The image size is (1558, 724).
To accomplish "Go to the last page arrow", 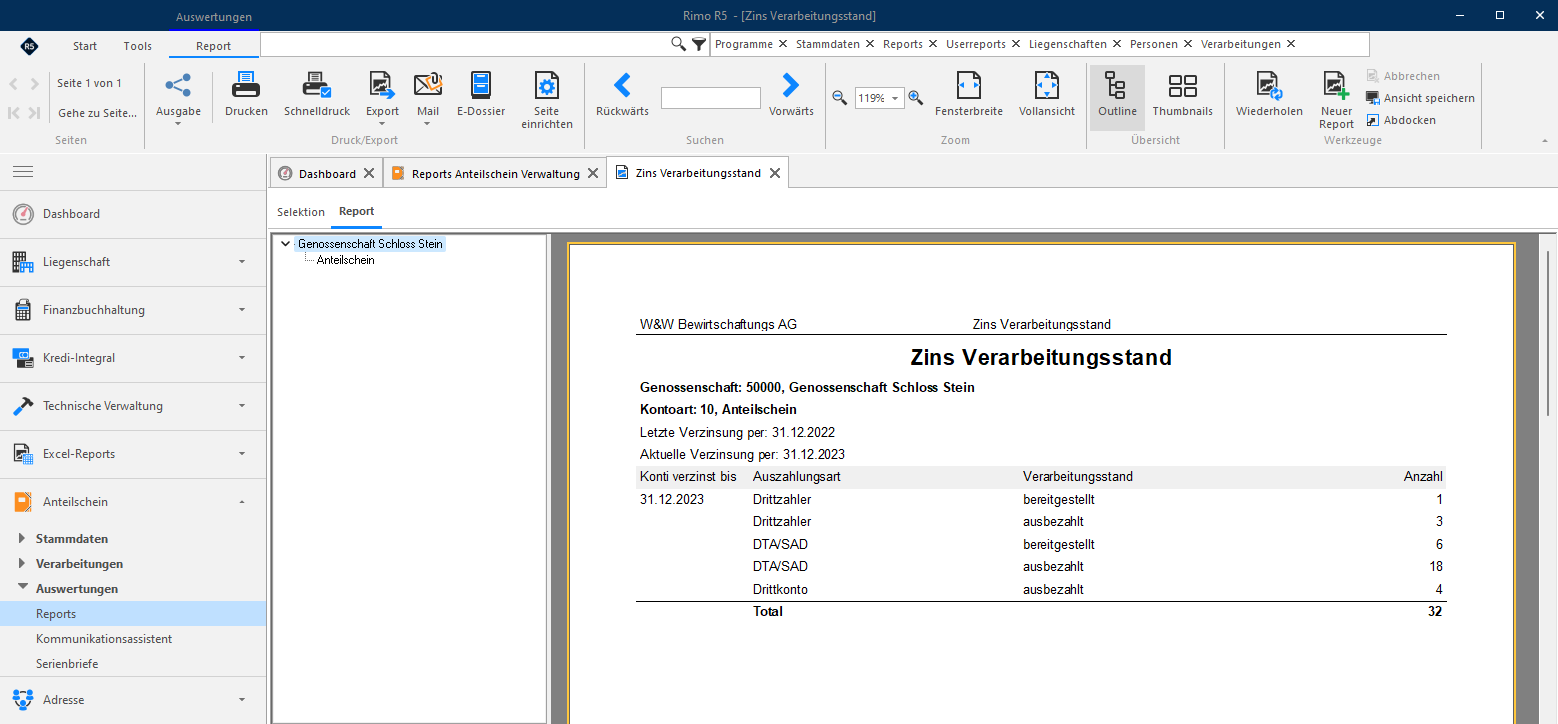I will [35, 113].
